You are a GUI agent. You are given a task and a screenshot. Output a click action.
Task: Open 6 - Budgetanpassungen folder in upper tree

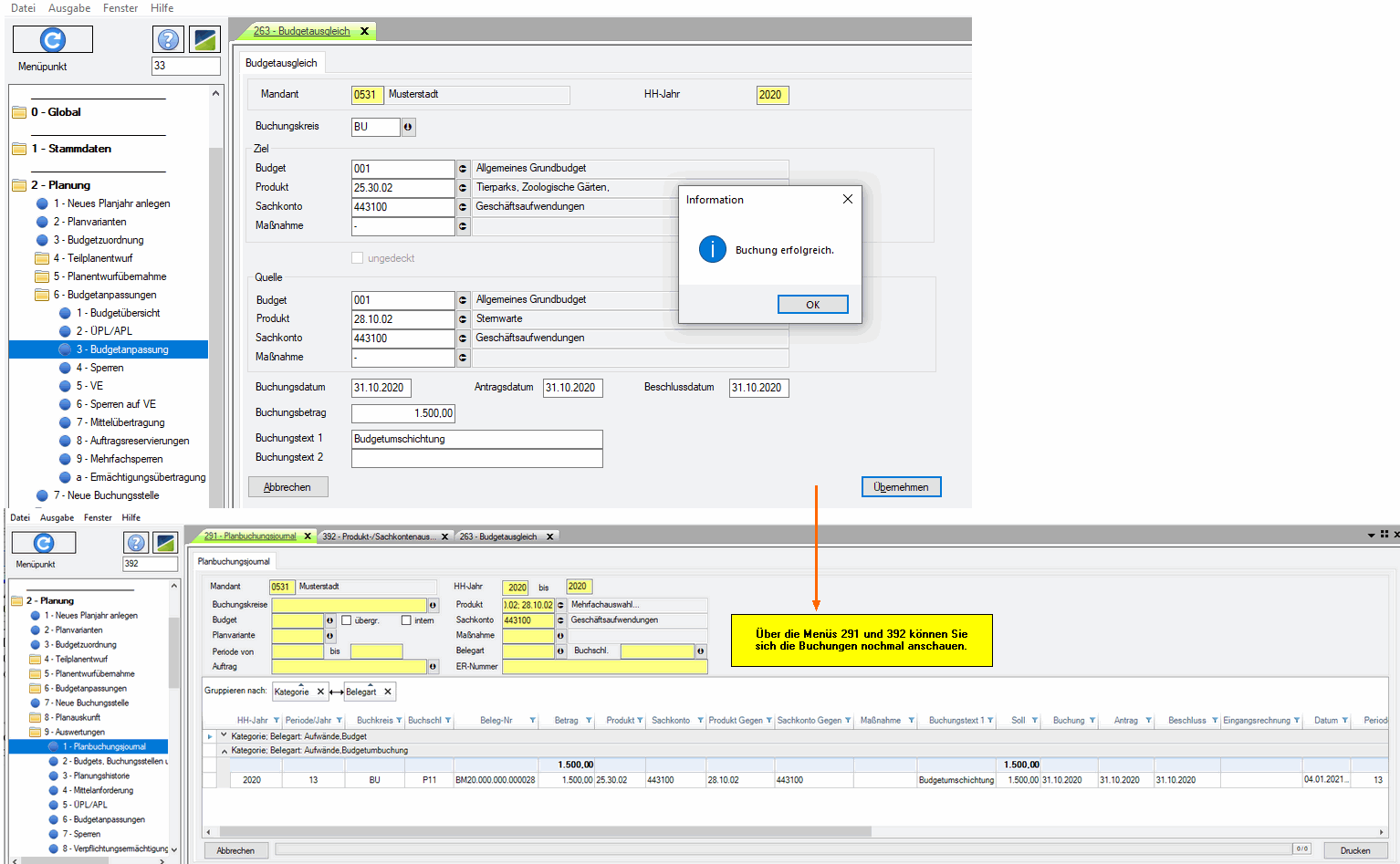click(42, 295)
